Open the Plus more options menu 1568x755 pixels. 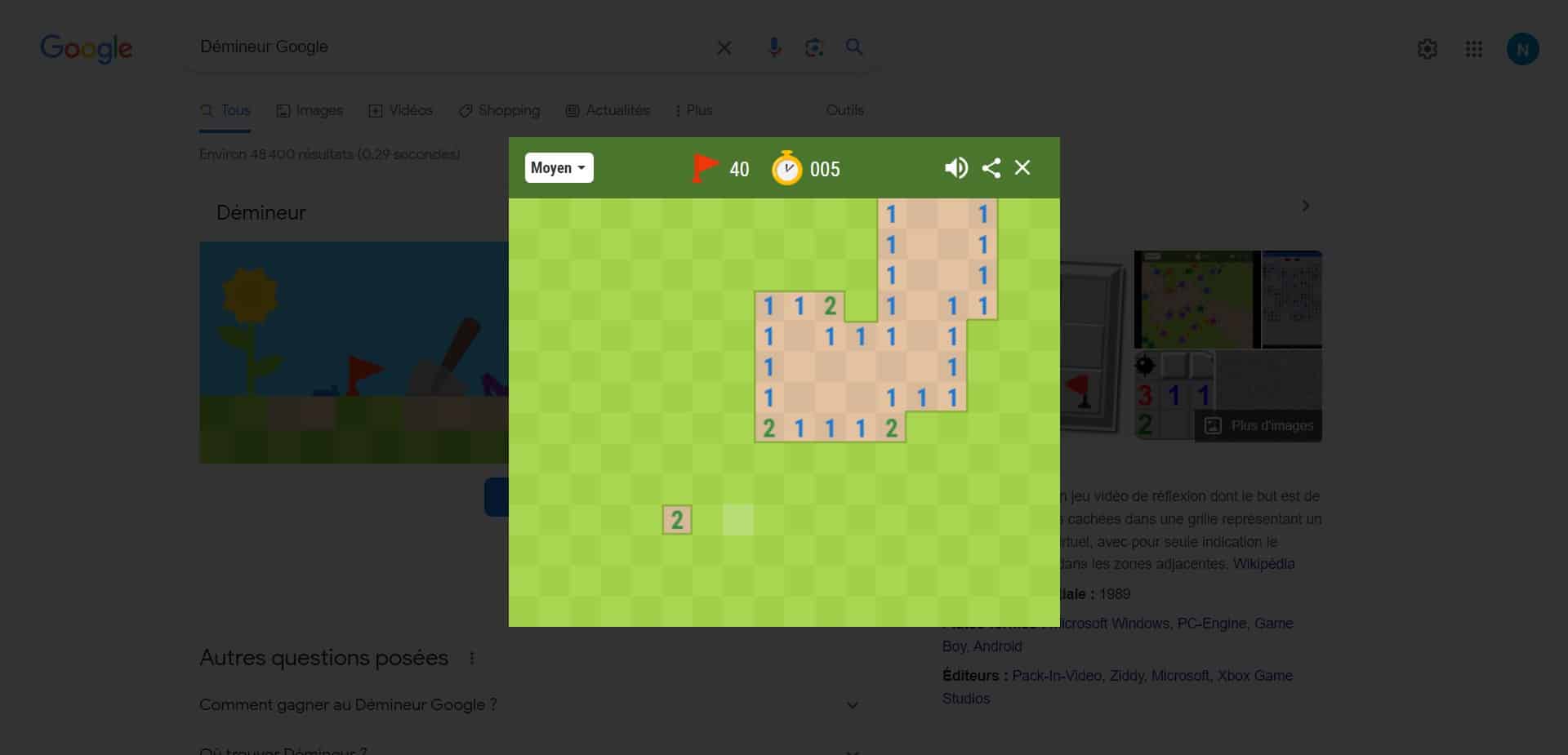tap(694, 110)
